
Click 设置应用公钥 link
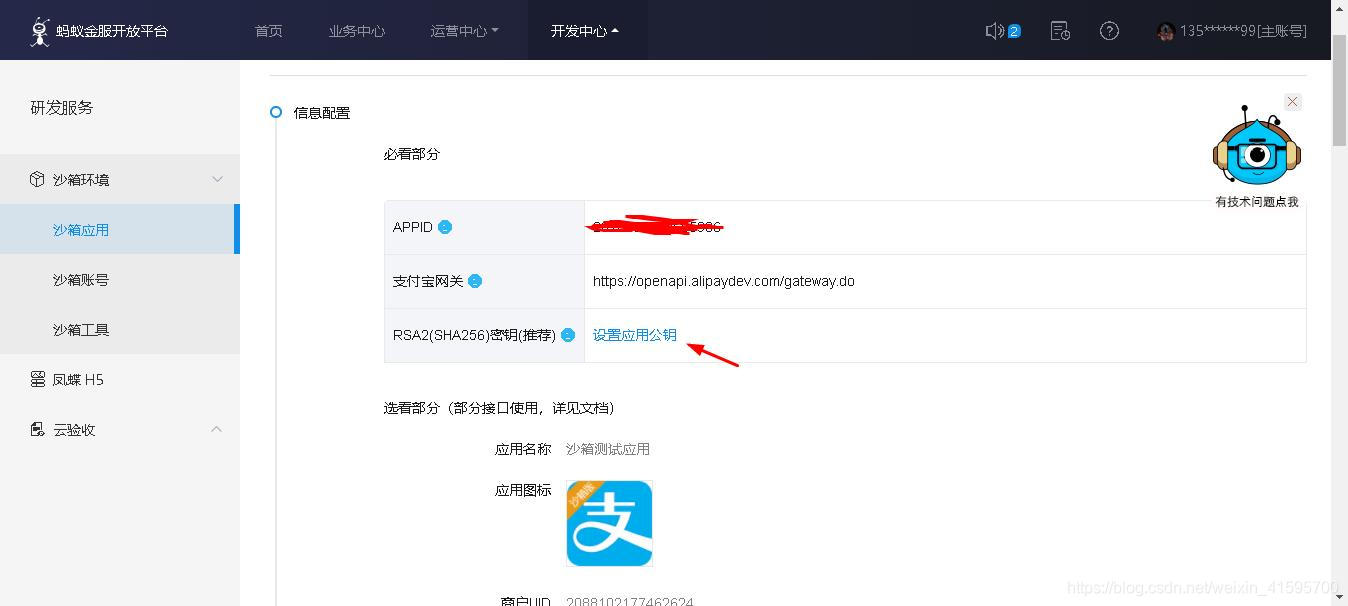[635, 335]
